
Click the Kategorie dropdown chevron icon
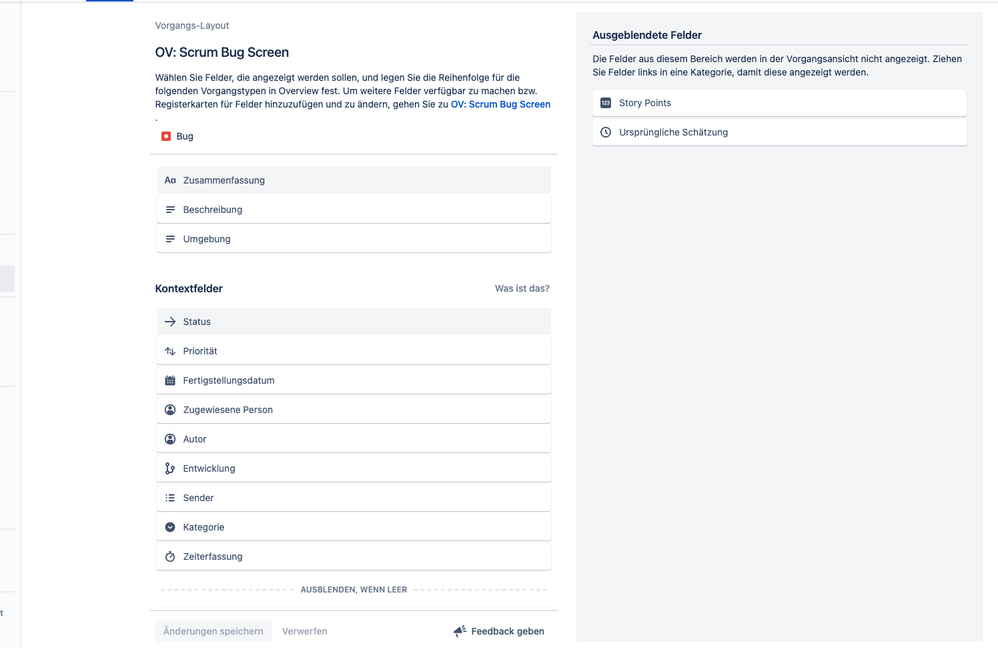(x=170, y=528)
